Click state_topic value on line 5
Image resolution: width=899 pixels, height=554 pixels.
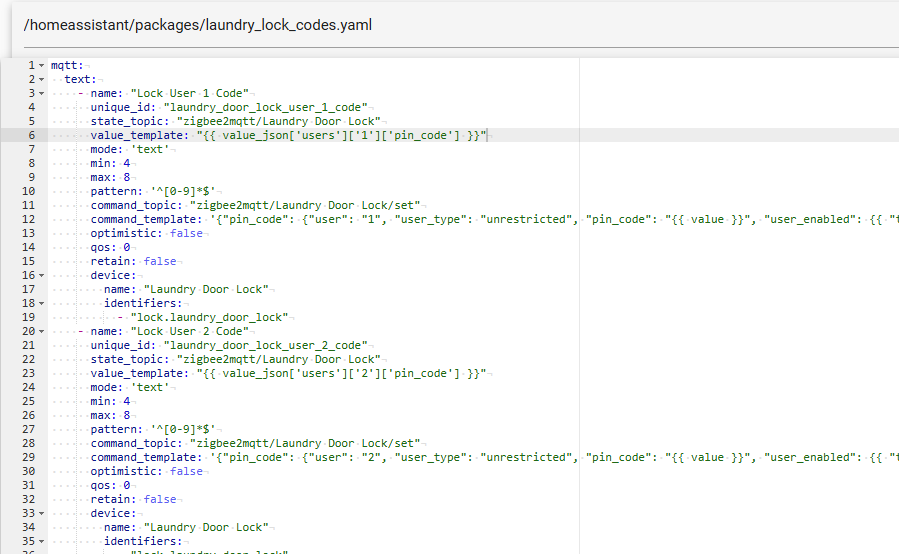pyautogui.click(x=279, y=121)
